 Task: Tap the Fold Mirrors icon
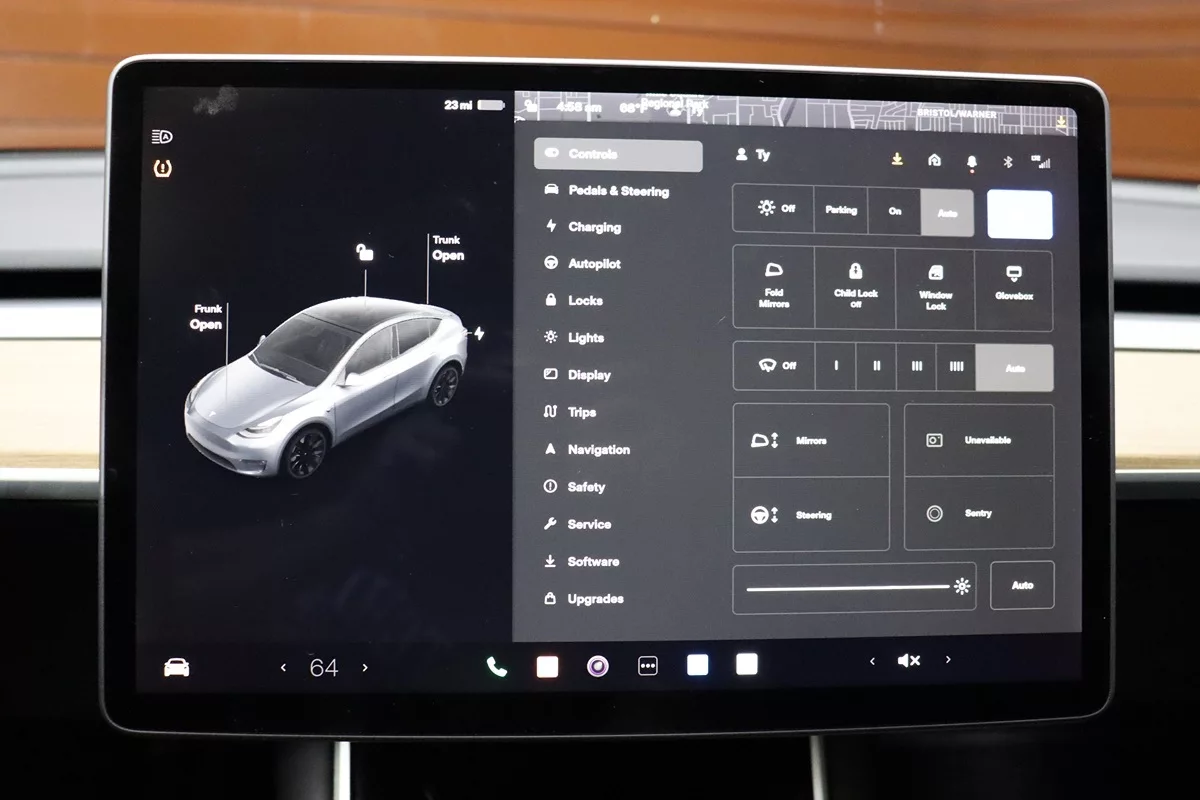(773, 289)
